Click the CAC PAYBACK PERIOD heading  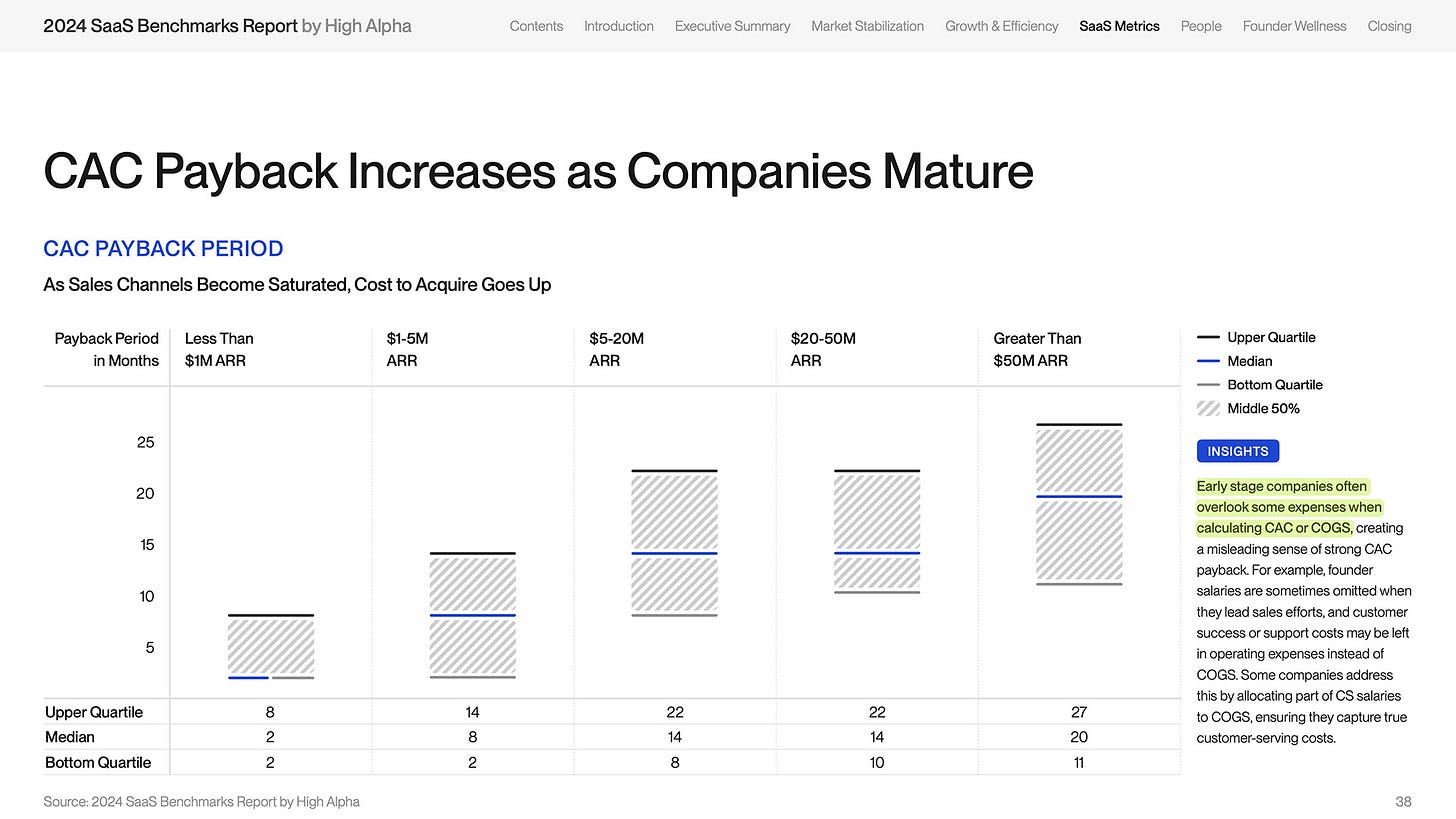[163, 248]
